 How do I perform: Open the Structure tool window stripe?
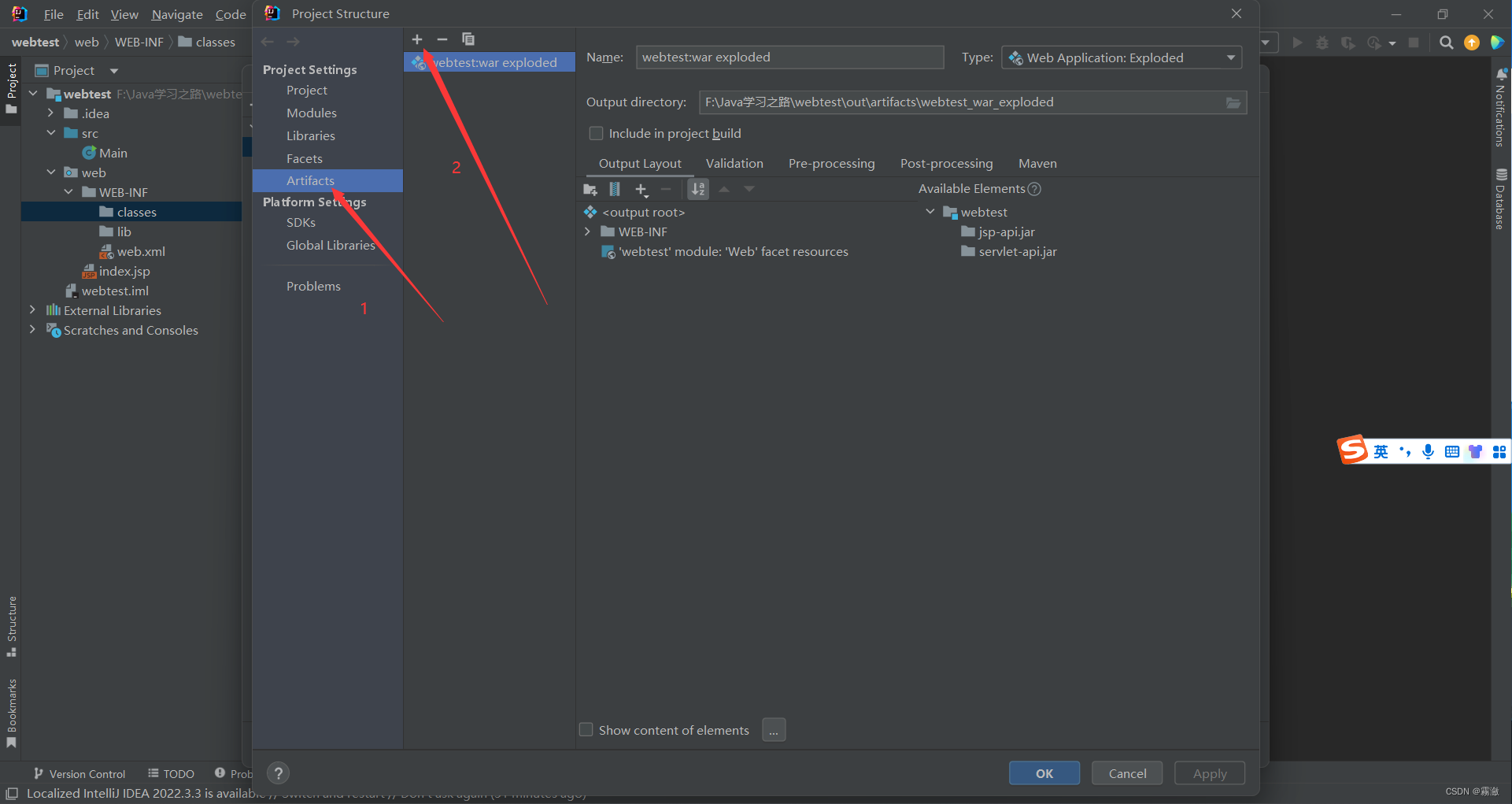coord(12,626)
